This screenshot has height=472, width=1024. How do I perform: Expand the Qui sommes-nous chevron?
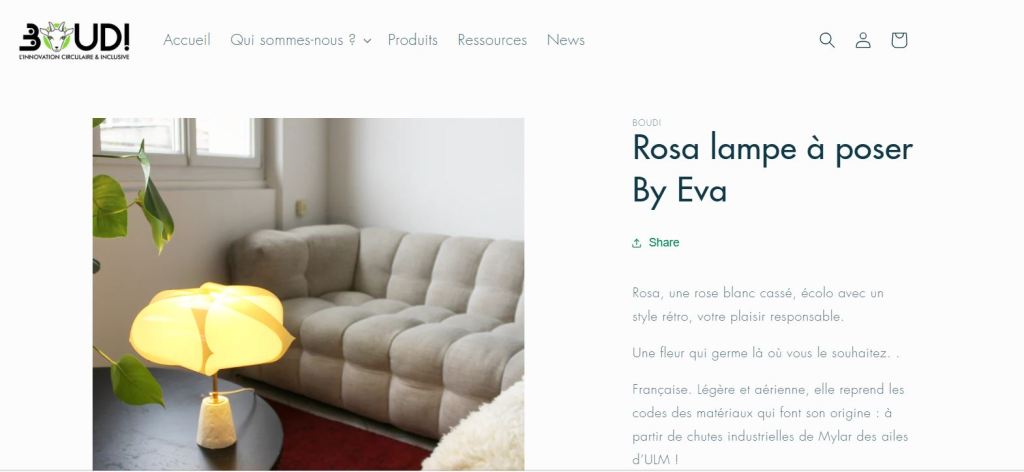(x=367, y=40)
